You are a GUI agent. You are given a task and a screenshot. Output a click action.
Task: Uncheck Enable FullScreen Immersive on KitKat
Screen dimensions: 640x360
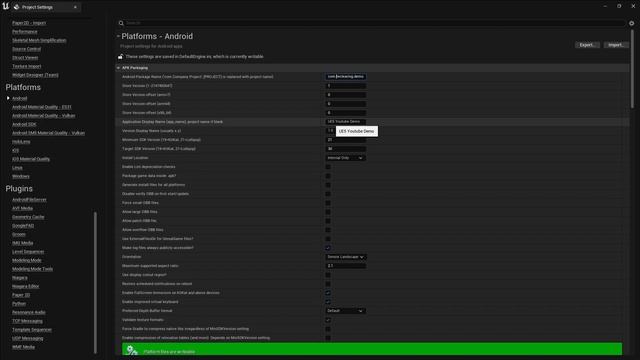328,293
